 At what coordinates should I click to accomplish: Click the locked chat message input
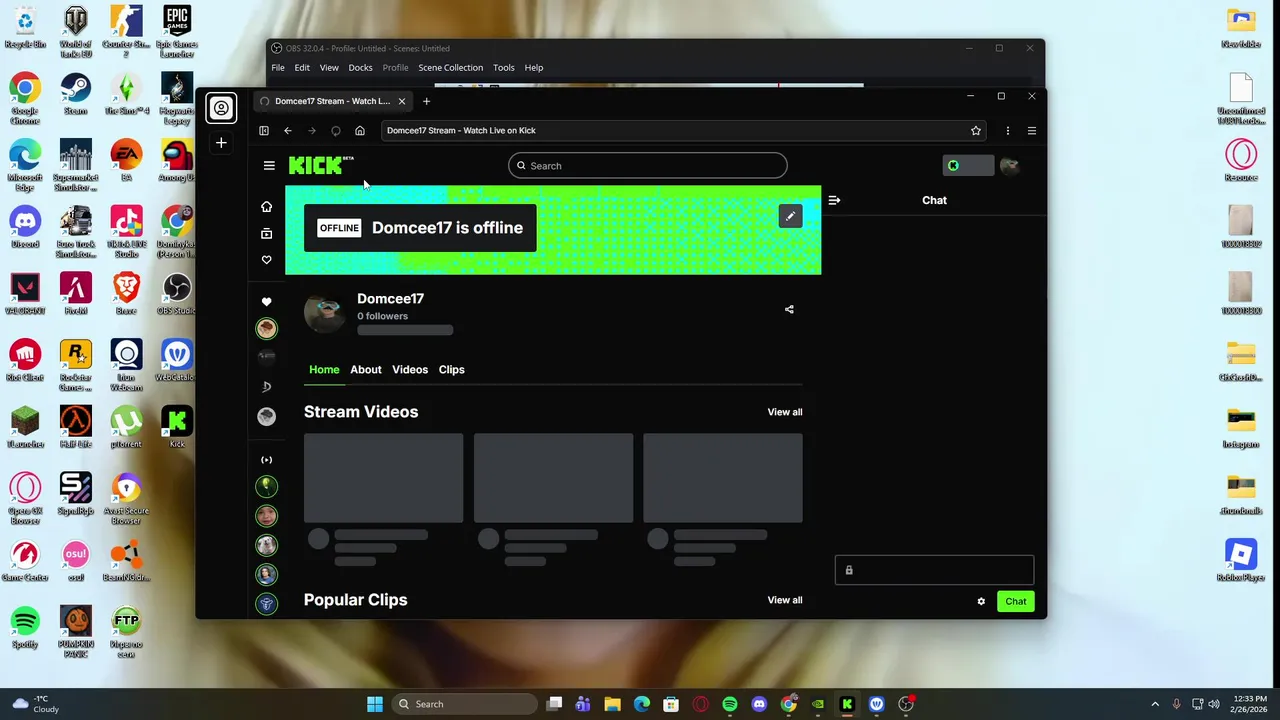934,570
